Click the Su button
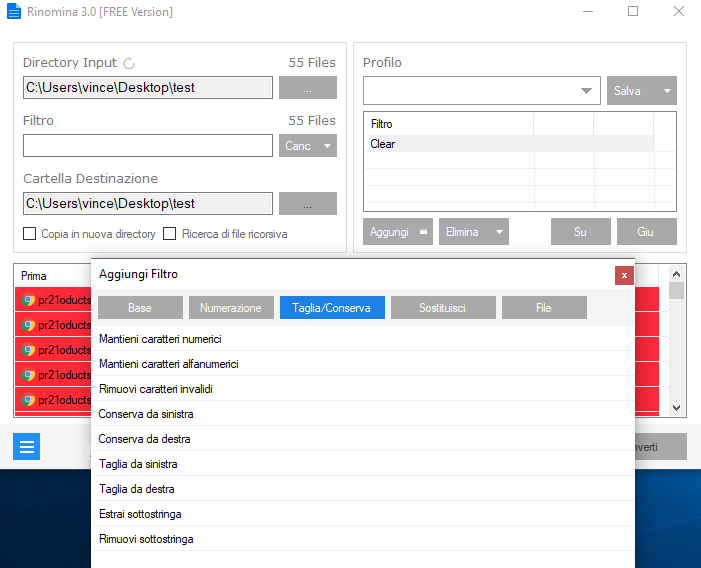The height and width of the screenshot is (568, 701). 580,232
